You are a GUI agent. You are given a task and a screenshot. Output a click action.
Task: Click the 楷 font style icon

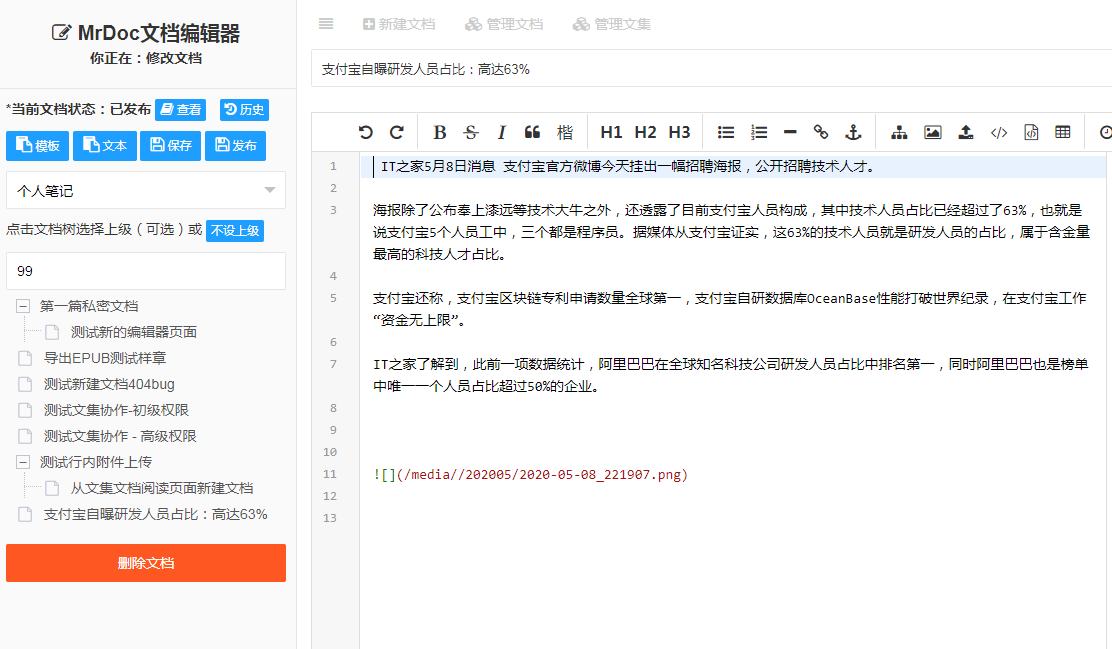click(565, 132)
